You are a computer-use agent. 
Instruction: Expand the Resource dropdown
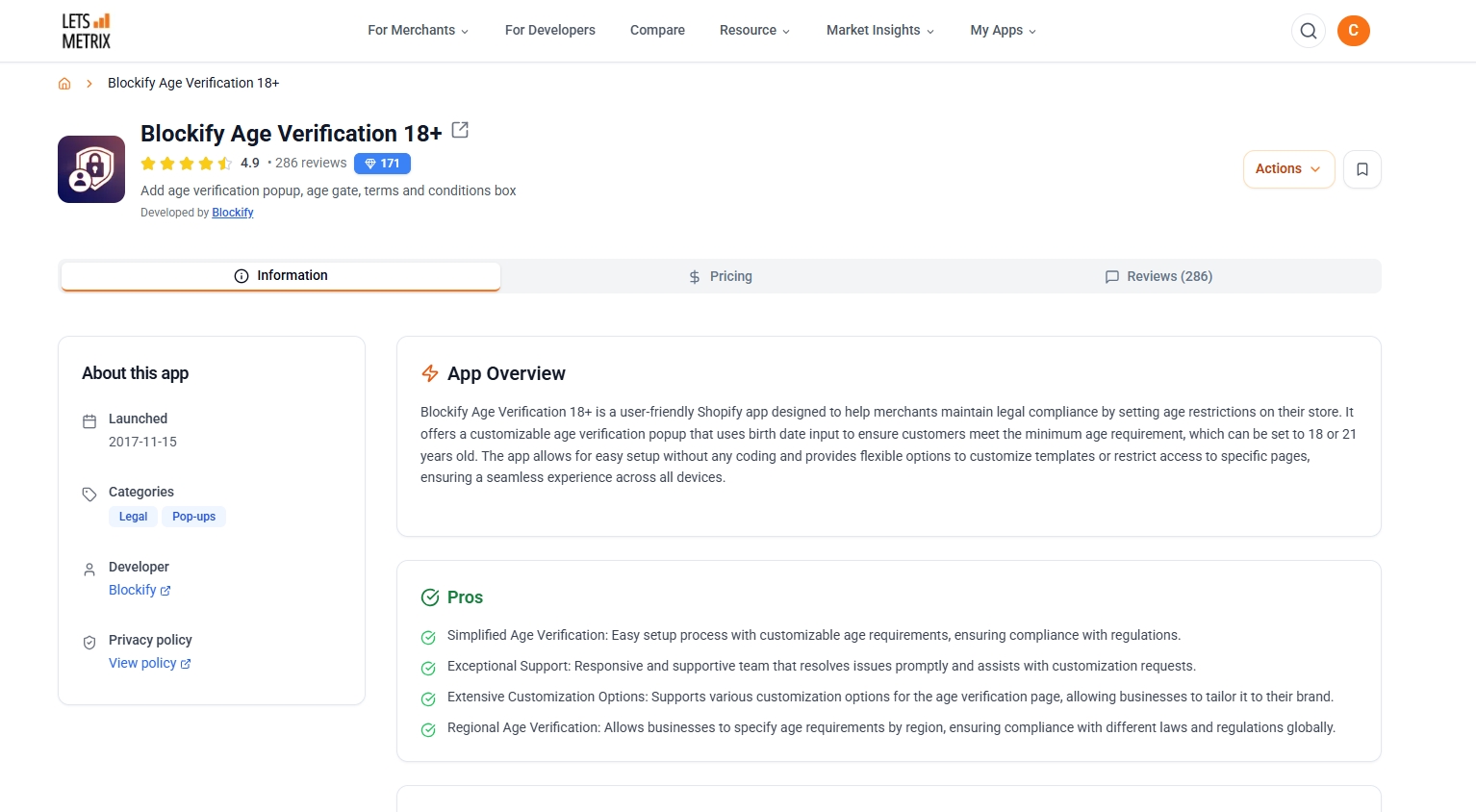pos(755,30)
